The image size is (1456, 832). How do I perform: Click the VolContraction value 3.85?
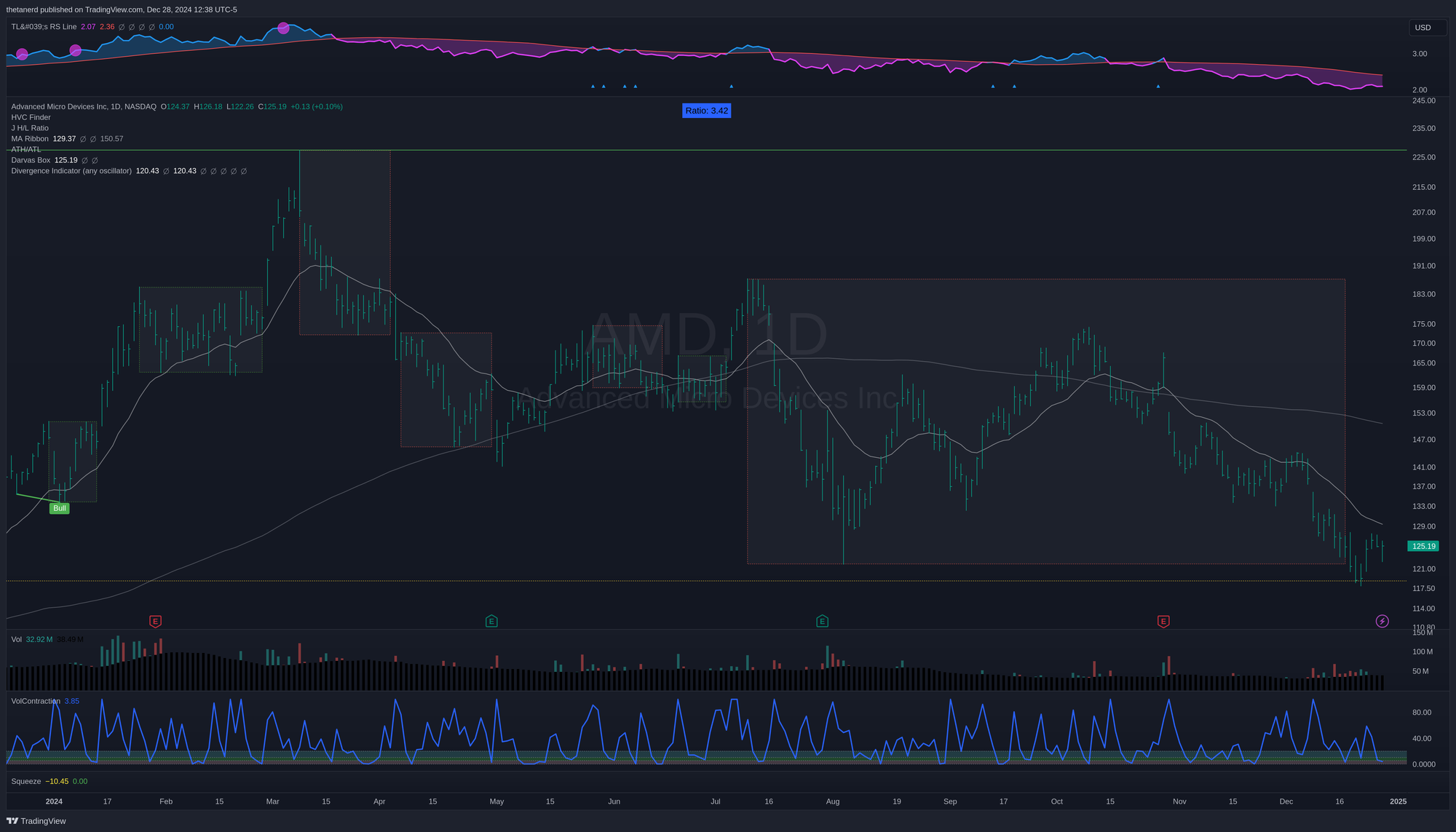pos(71,701)
